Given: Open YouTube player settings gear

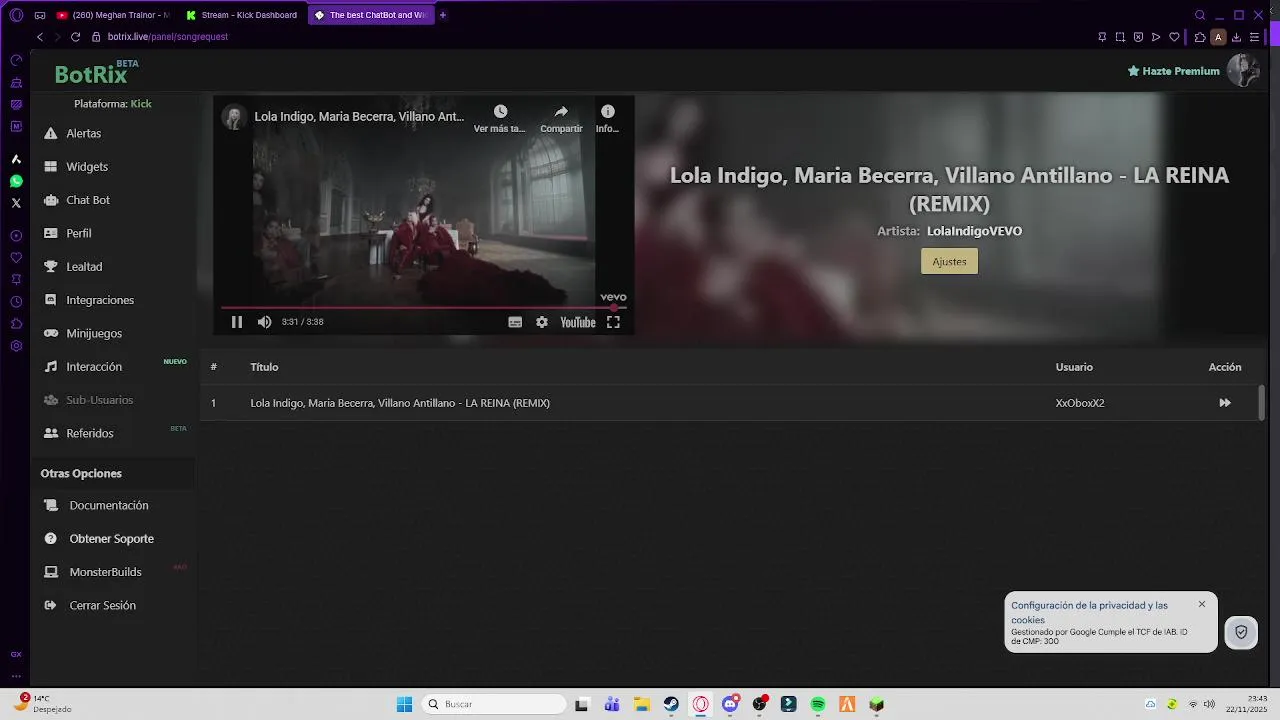Looking at the screenshot, I should point(542,322).
